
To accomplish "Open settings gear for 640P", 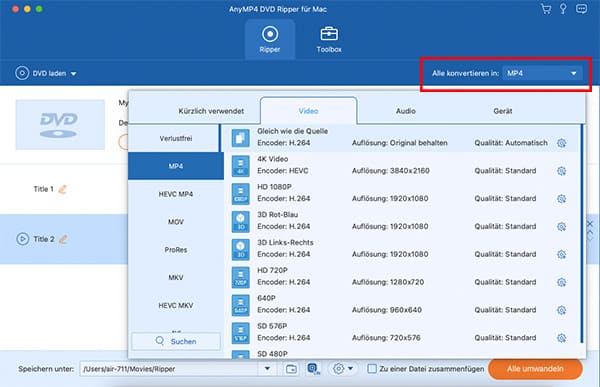I will pyautogui.click(x=561, y=310).
